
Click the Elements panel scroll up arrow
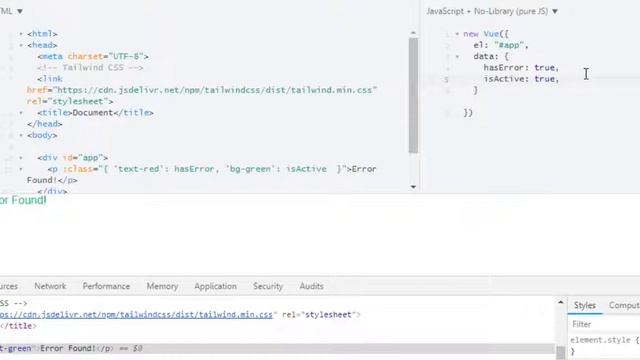click(560, 302)
